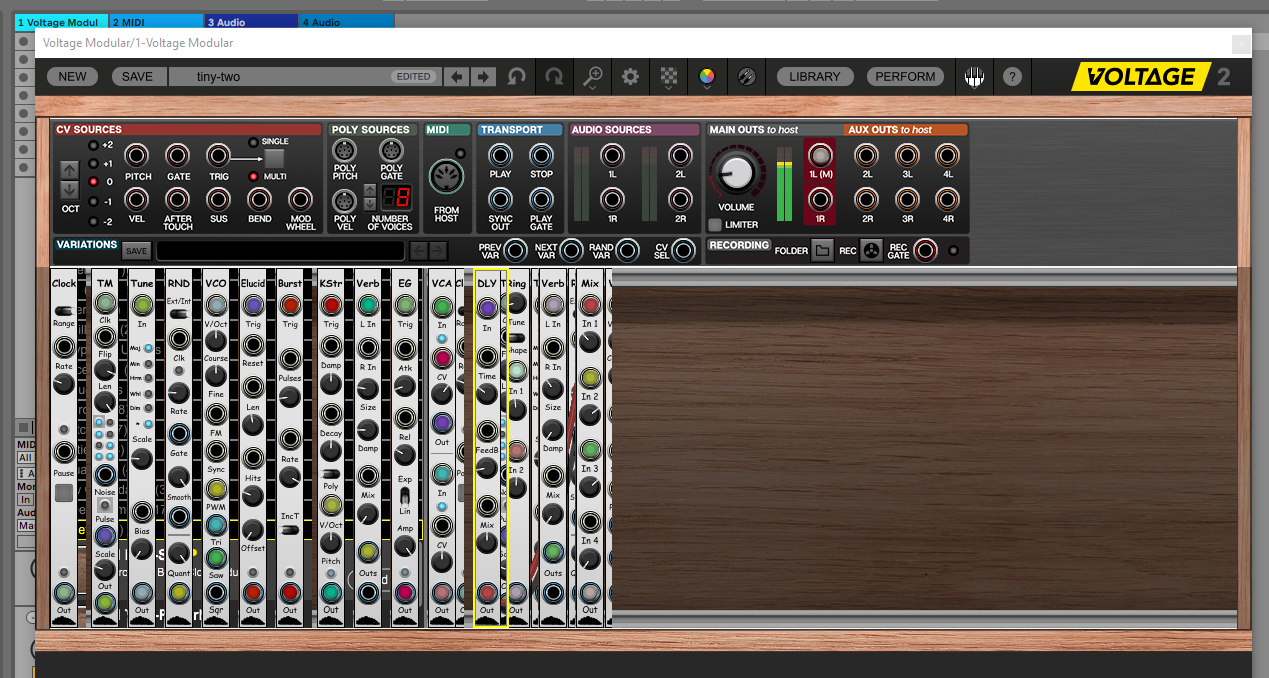Redo the last undone edit
This screenshot has width=1269, height=678.
coord(554,76)
